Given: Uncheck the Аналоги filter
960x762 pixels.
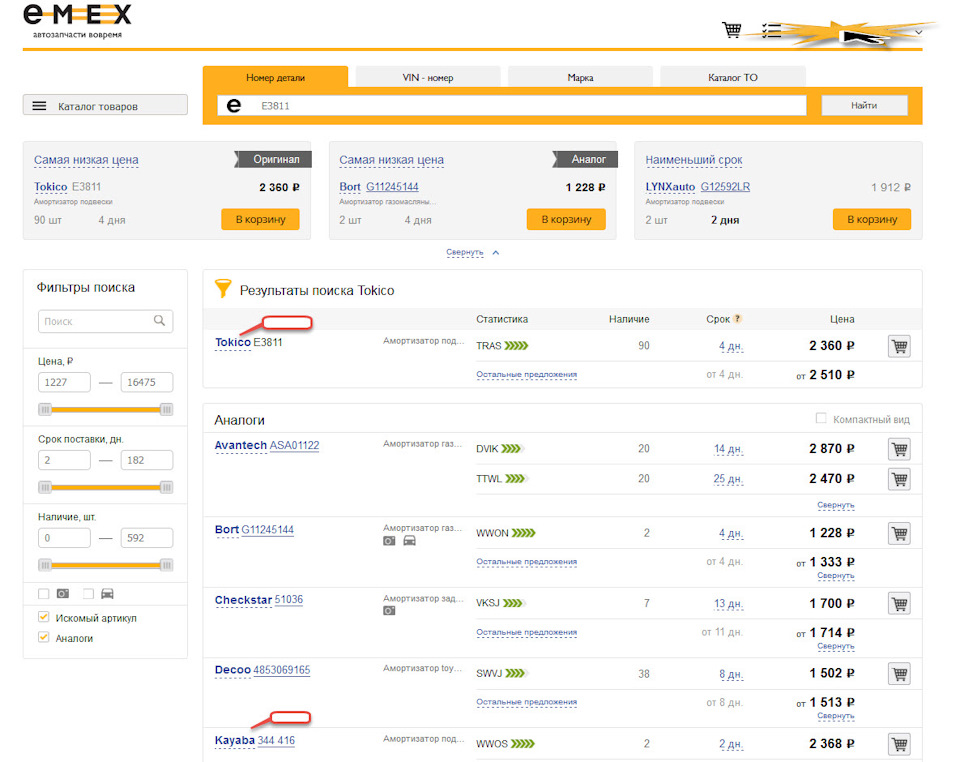Looking at the screenshot, I should [x=43, y=638].
